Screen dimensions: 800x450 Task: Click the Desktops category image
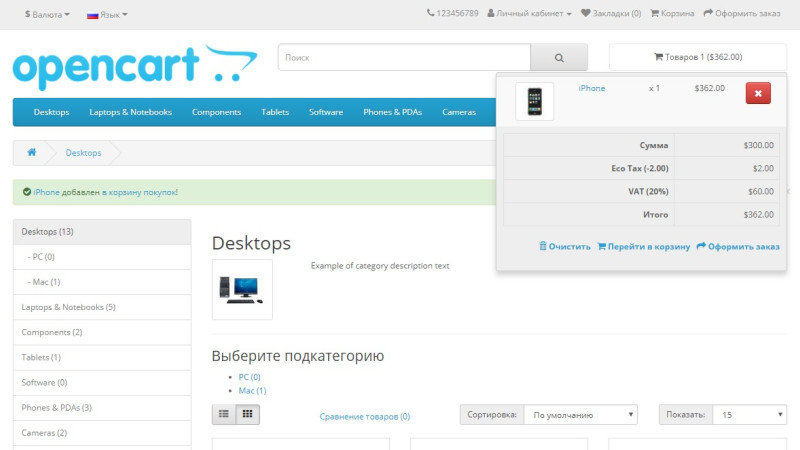(x=242, y=289)
